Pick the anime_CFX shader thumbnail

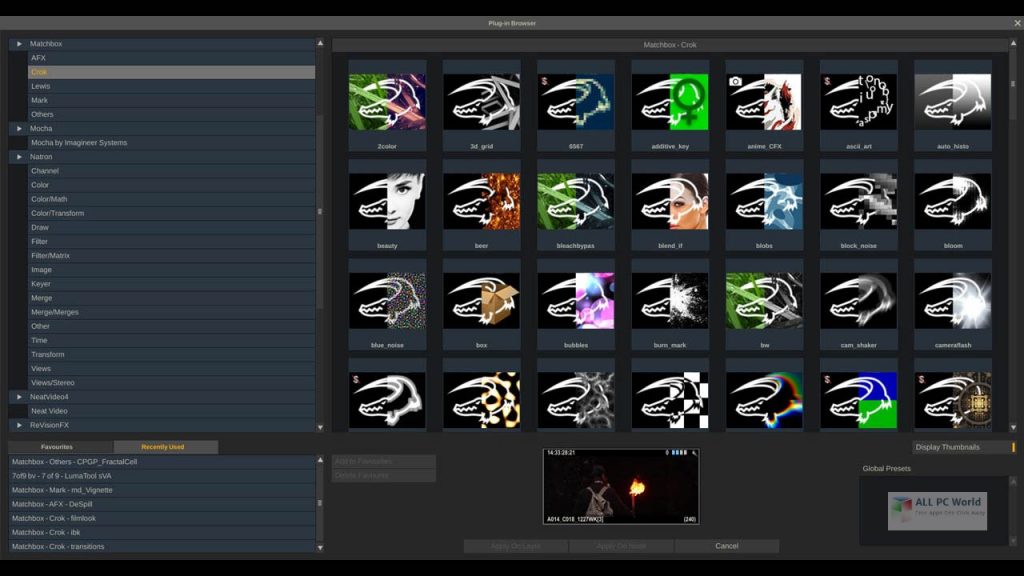coord(764,102)
